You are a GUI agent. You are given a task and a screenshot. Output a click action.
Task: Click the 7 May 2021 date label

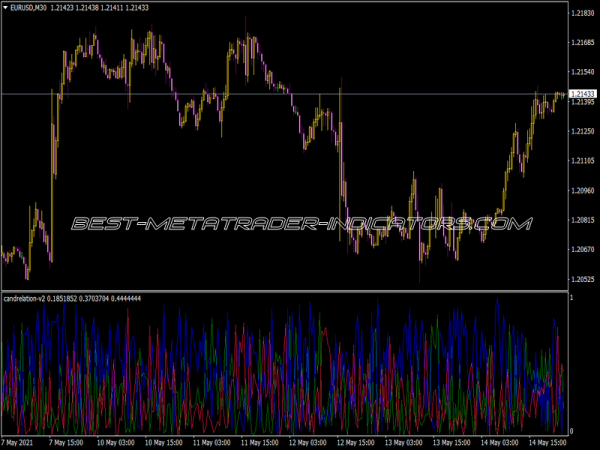(23, 441)
